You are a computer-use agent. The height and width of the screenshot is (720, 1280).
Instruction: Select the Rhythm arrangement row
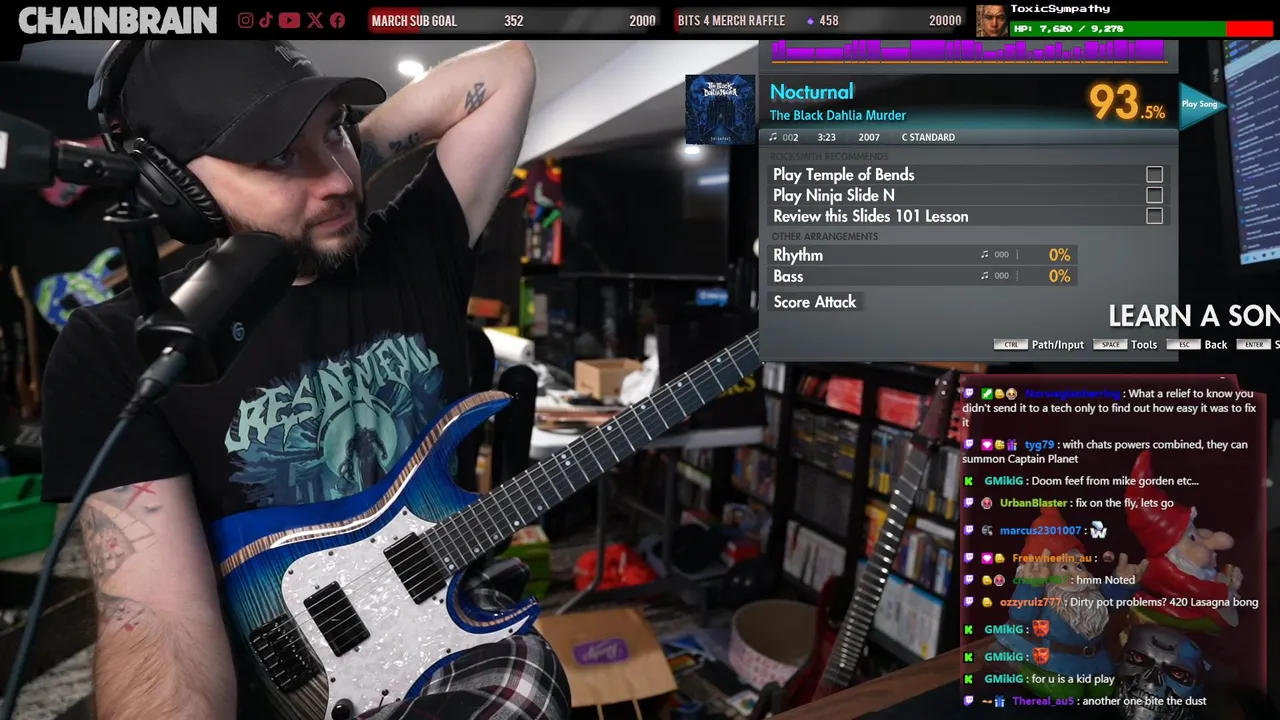coord(922,255)
